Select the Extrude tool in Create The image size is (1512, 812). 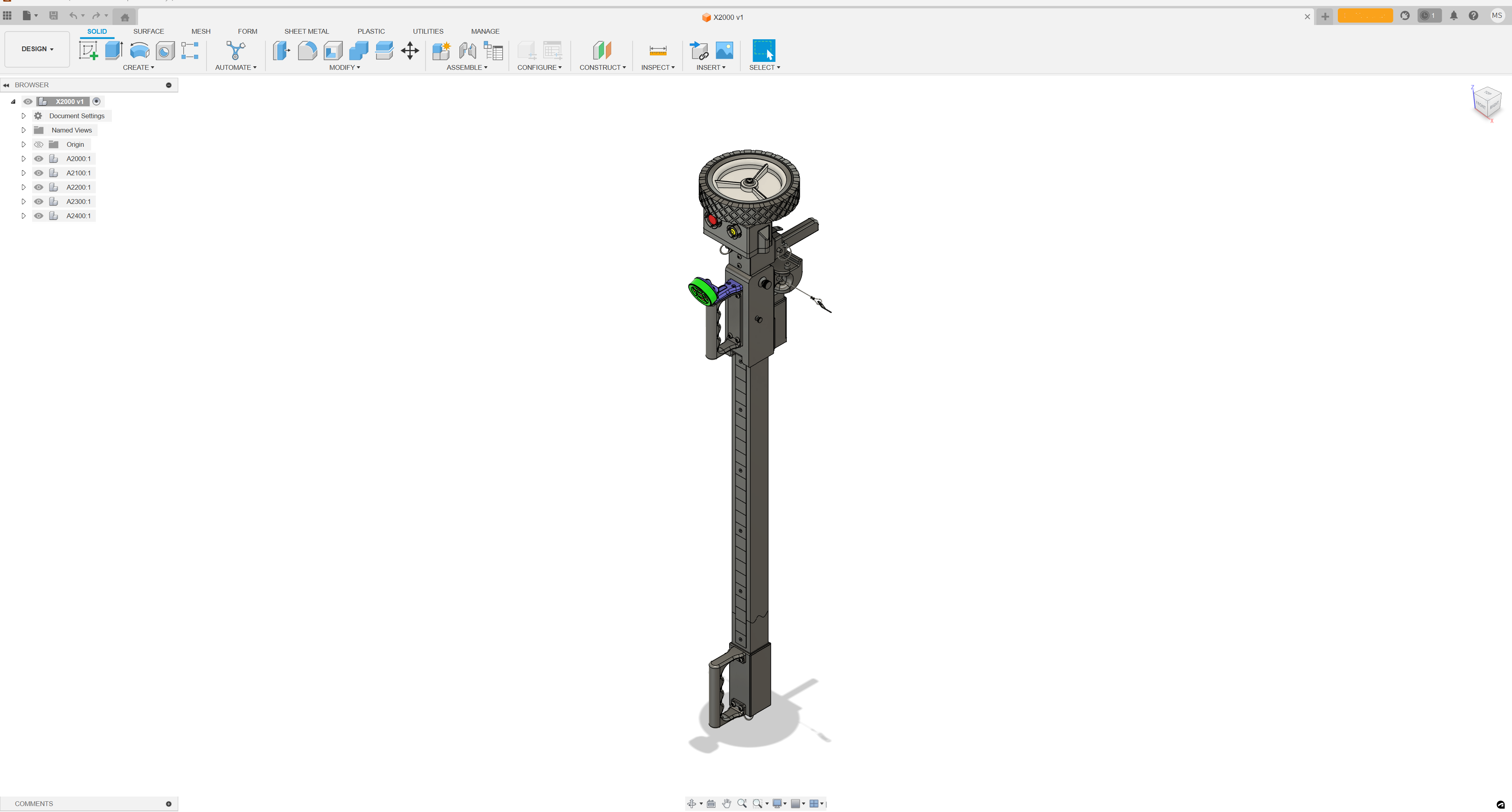point(114,51)
